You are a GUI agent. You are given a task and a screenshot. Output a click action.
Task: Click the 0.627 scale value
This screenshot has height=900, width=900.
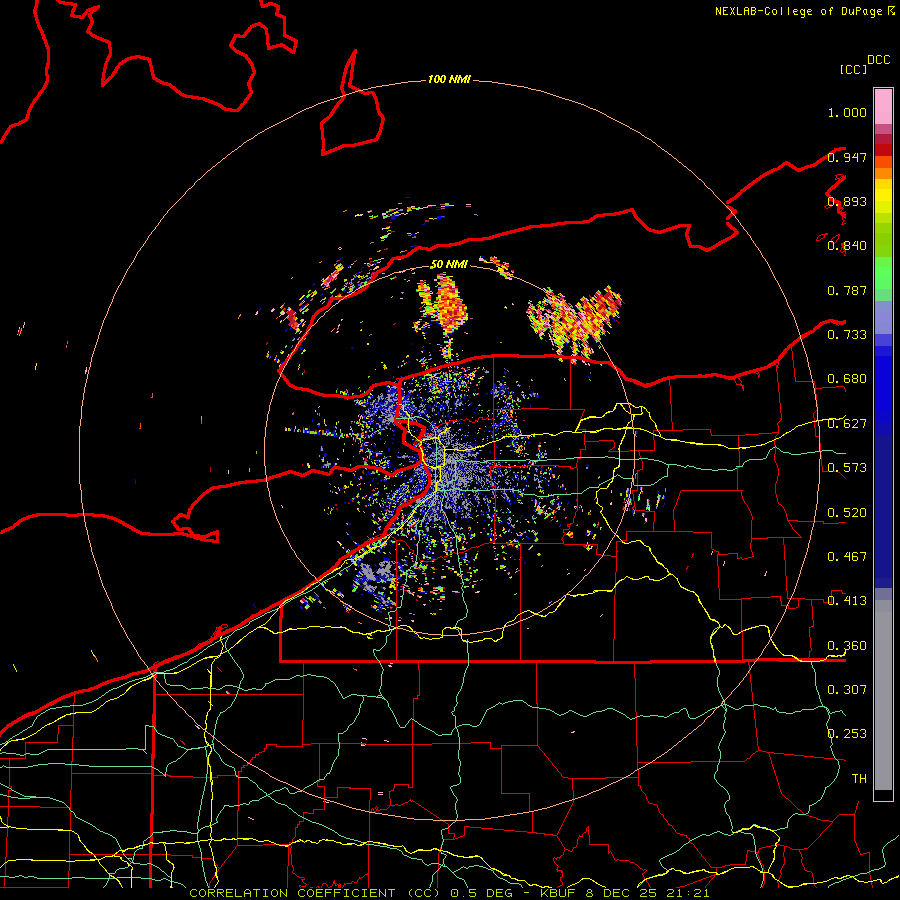(847, 424)
